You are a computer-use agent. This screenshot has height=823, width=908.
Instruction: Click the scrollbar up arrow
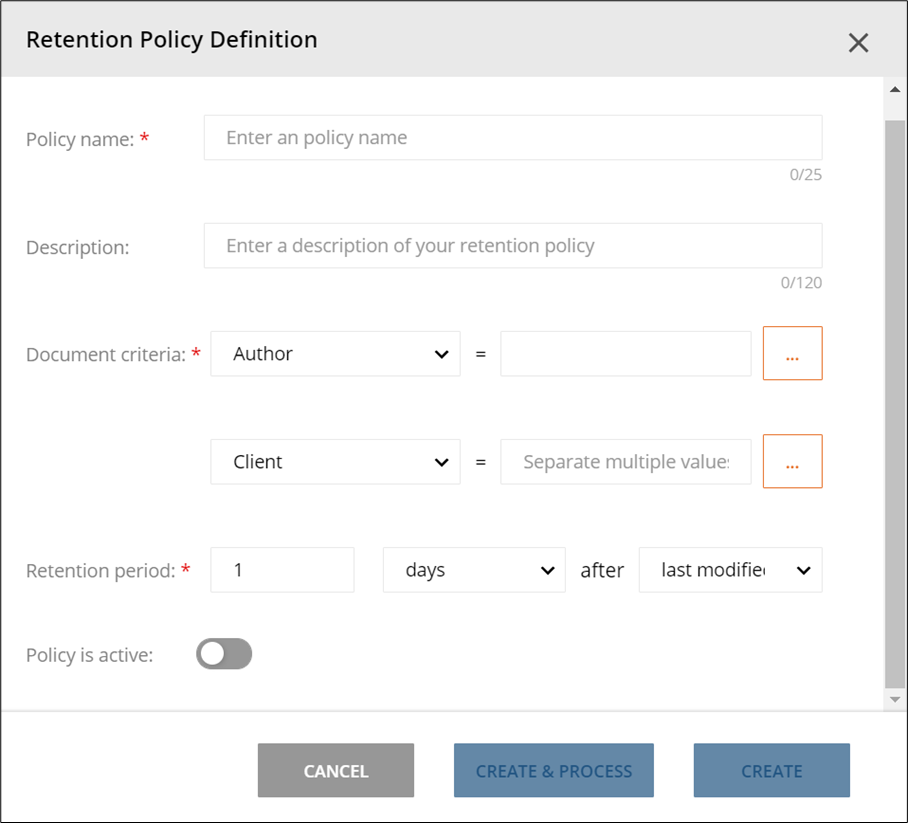click(x=895, y=91)
